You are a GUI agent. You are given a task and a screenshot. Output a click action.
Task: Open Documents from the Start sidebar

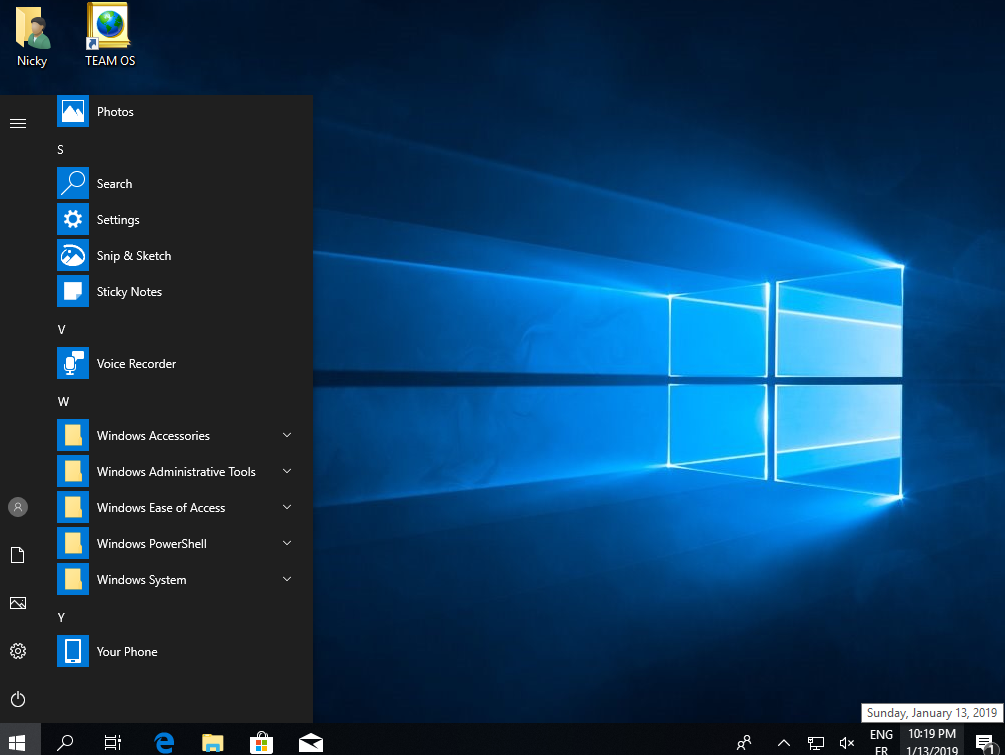18,555
